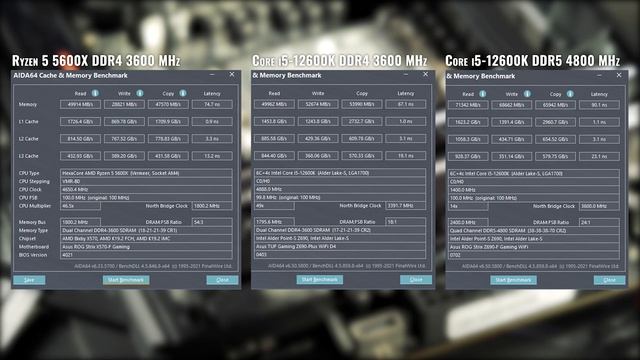Click CPU Type field HexaCore AMD Ryzen 5 5600X
This screenshot has height=360, width=640.
pos(146,173)
